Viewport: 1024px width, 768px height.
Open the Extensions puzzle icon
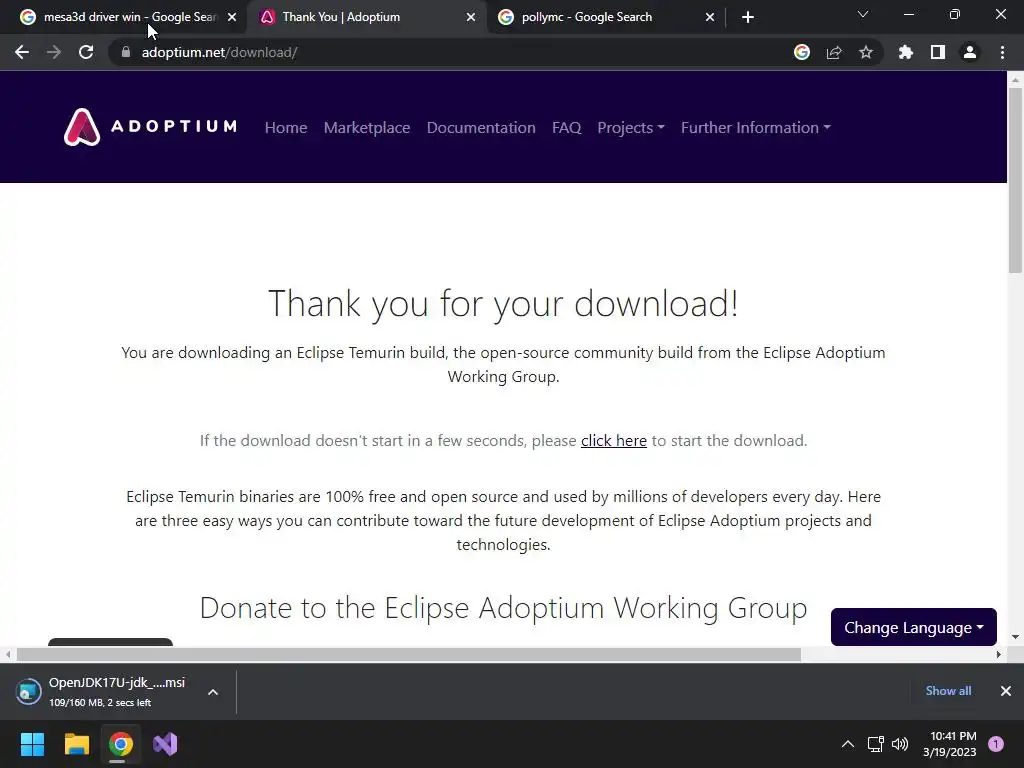(906, 52)
